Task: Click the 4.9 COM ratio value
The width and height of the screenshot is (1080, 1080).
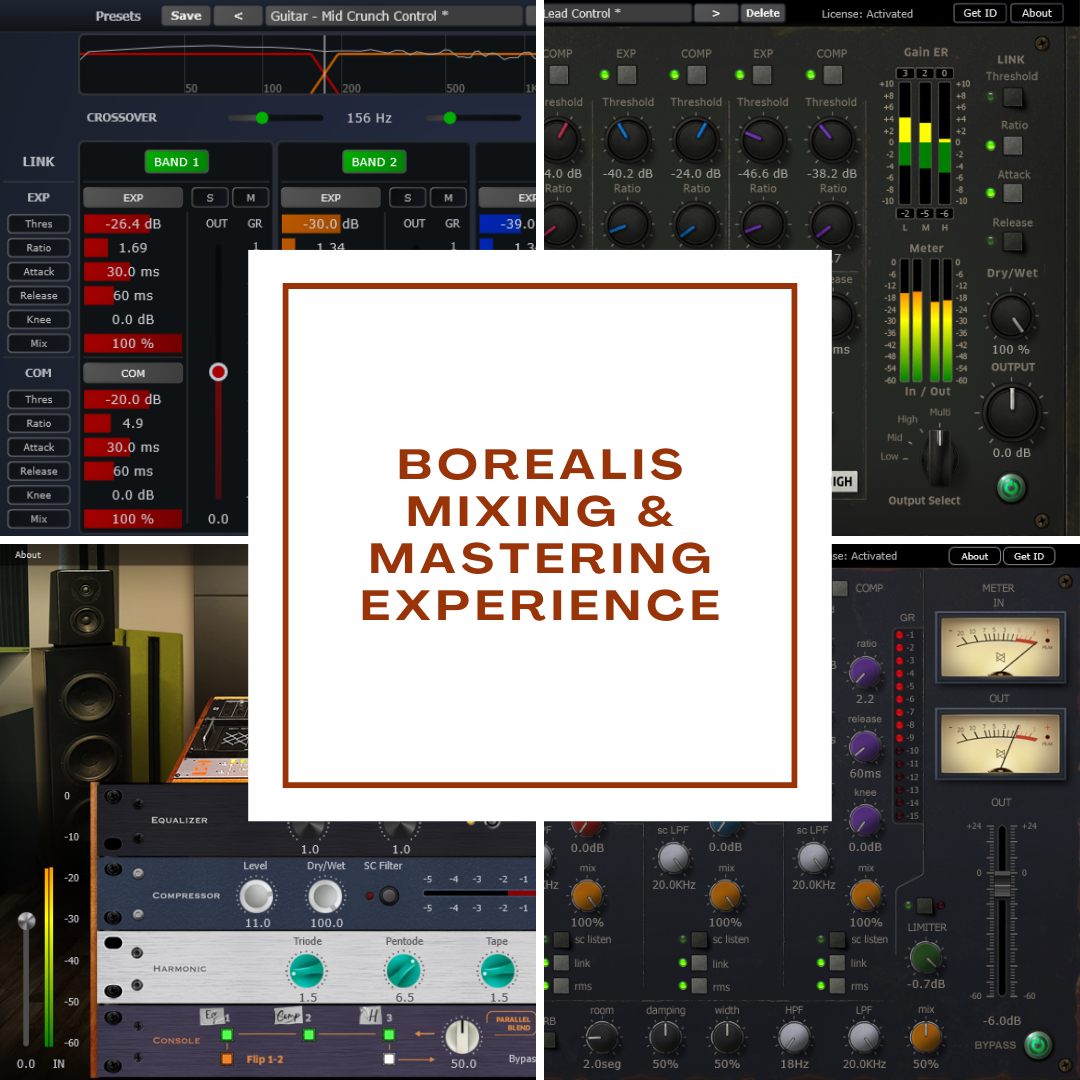Action: (133, 424)
